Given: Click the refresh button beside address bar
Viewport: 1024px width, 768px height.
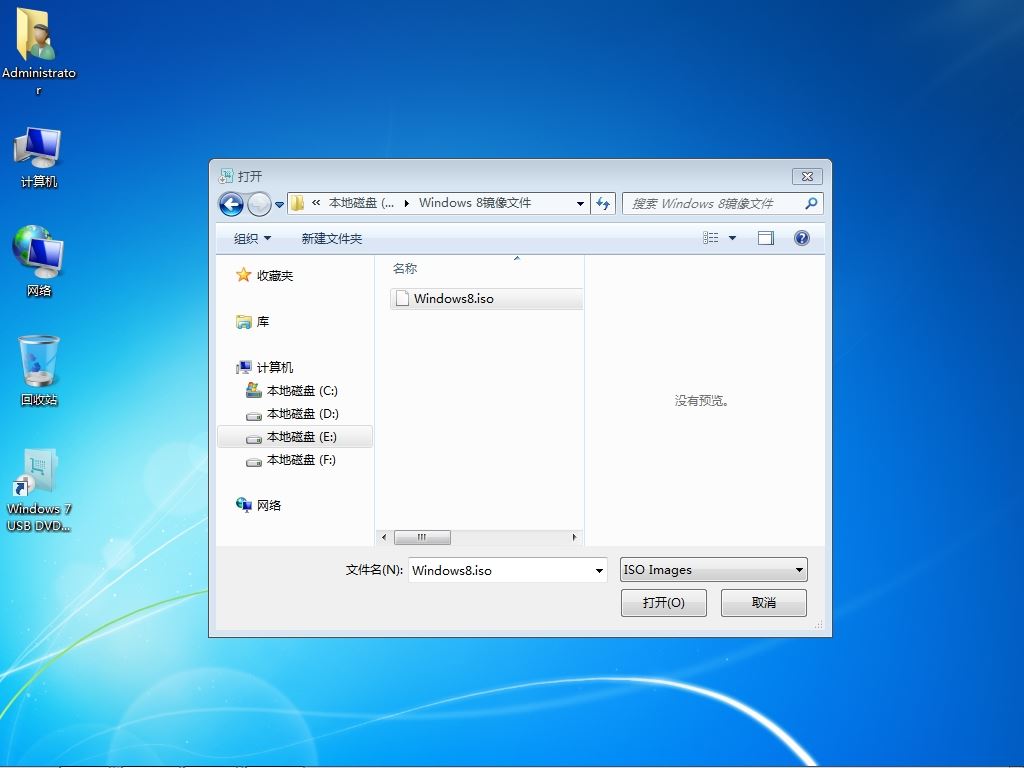Looking at the screenshot, I should (x=603, y=204).
